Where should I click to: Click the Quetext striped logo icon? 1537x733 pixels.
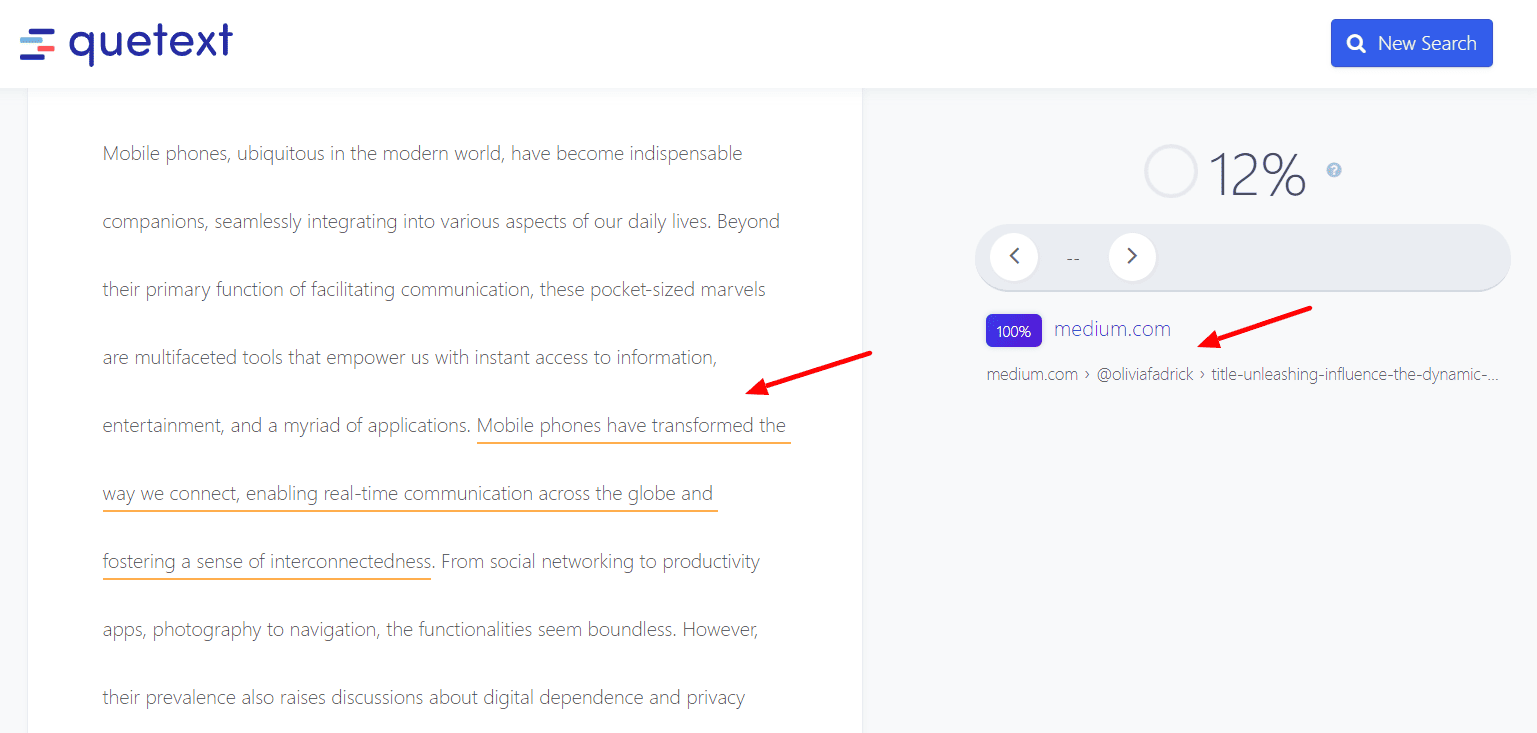[x=37, y=44]
